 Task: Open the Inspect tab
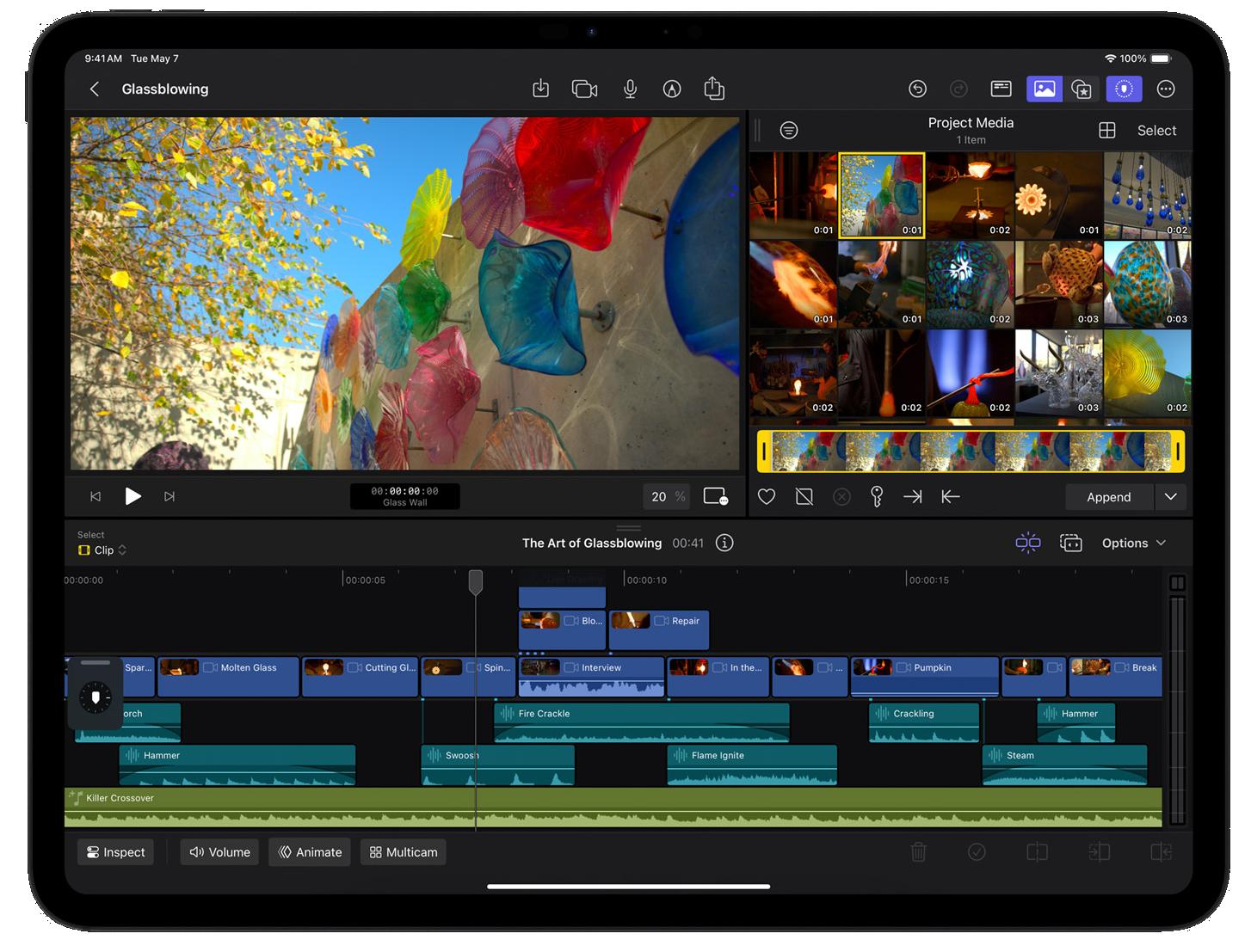tap(115, 851)
